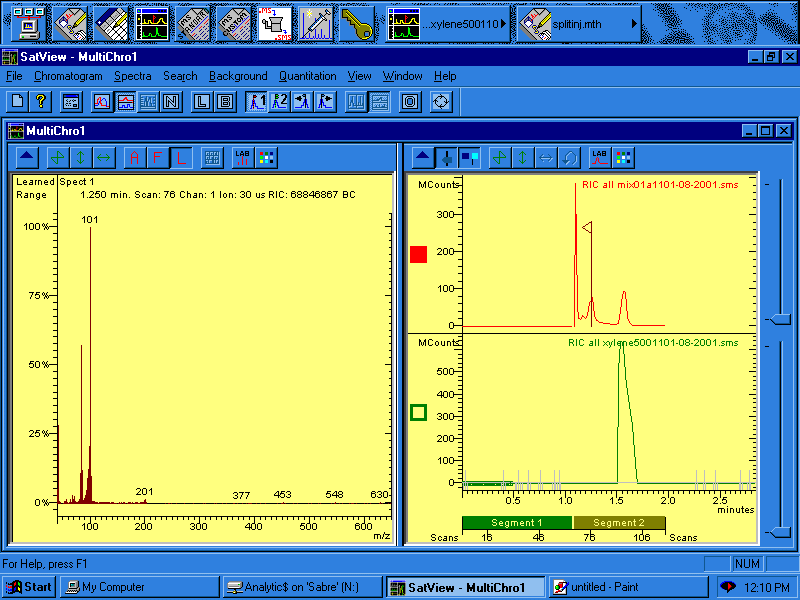Click the LAB peak icon in chromatogram toolbar
800x600 pixels.
pyautogui.click(x=599, y=158)
